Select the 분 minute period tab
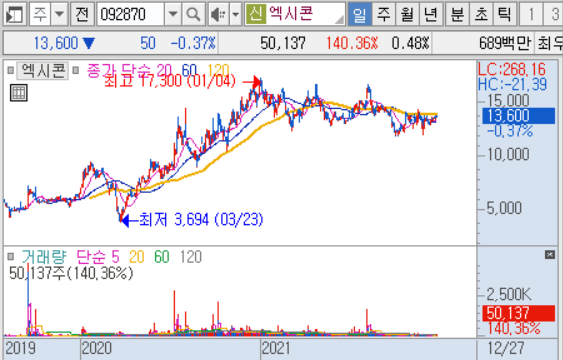563x360 pixels. (457, 14)
